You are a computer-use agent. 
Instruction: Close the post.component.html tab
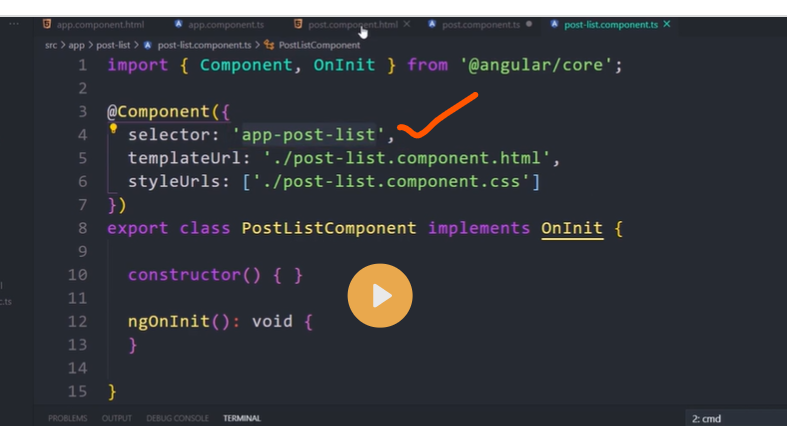coord(406,23)
